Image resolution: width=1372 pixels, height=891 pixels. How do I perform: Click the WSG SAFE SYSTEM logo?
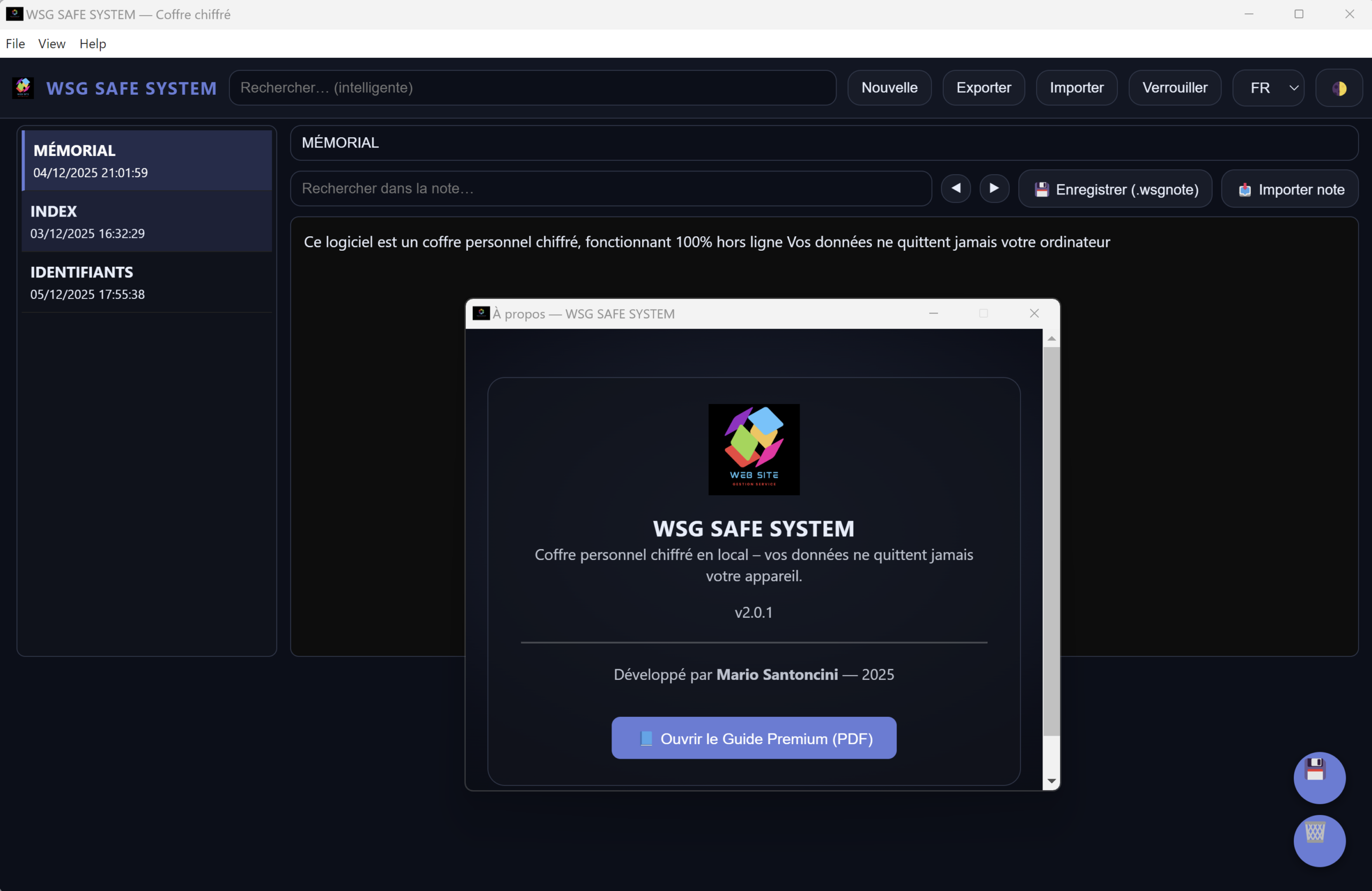coord(23,87)
